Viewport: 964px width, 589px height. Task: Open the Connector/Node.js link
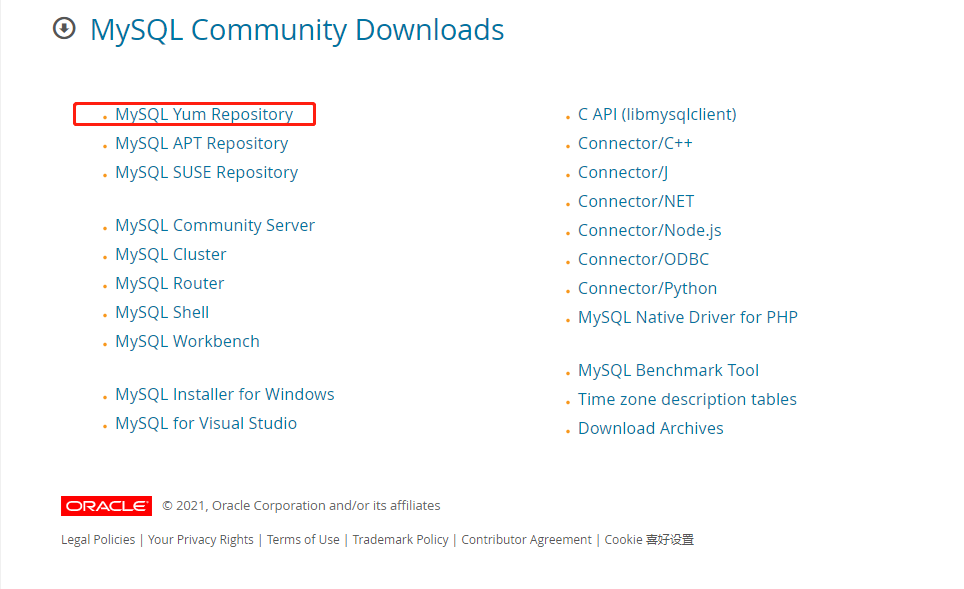tap(650, 230)
